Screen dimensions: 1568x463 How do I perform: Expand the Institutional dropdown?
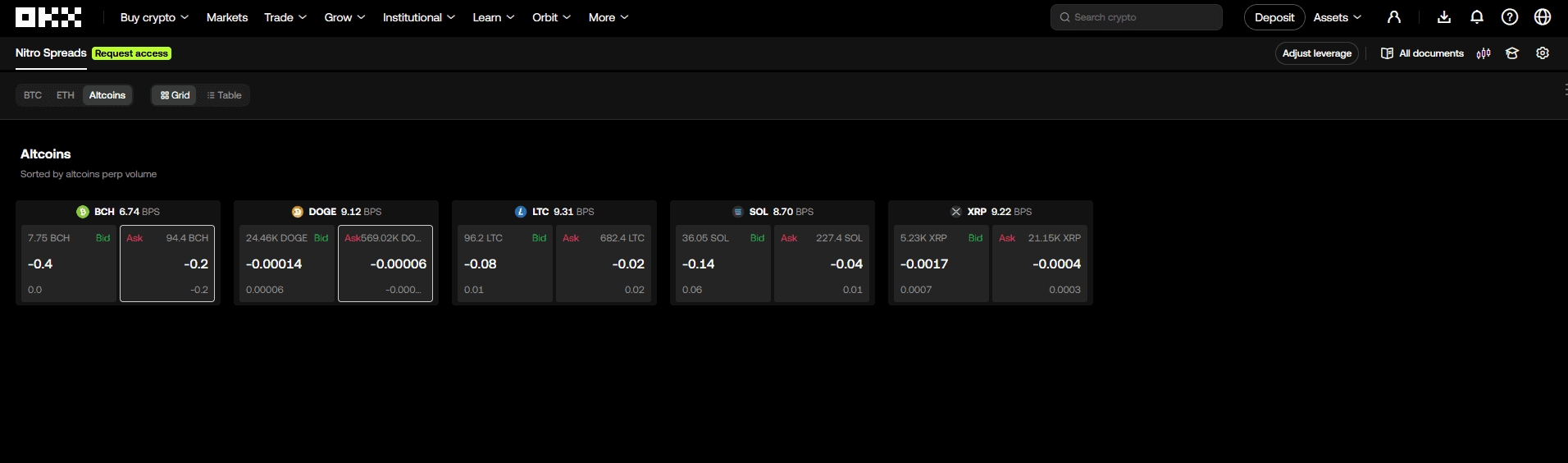pos(419,17)
